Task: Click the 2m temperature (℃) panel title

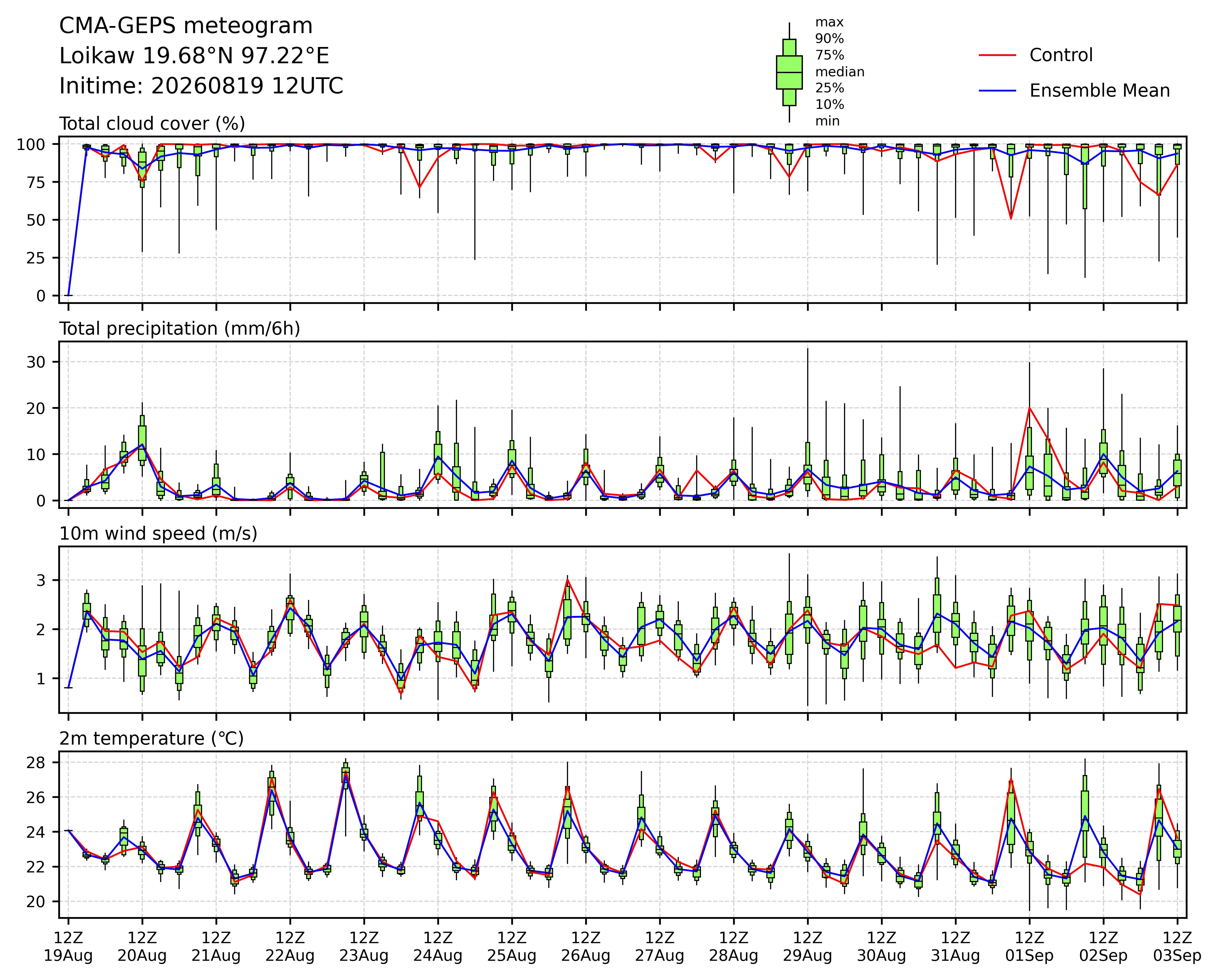Action: (151, 739)
